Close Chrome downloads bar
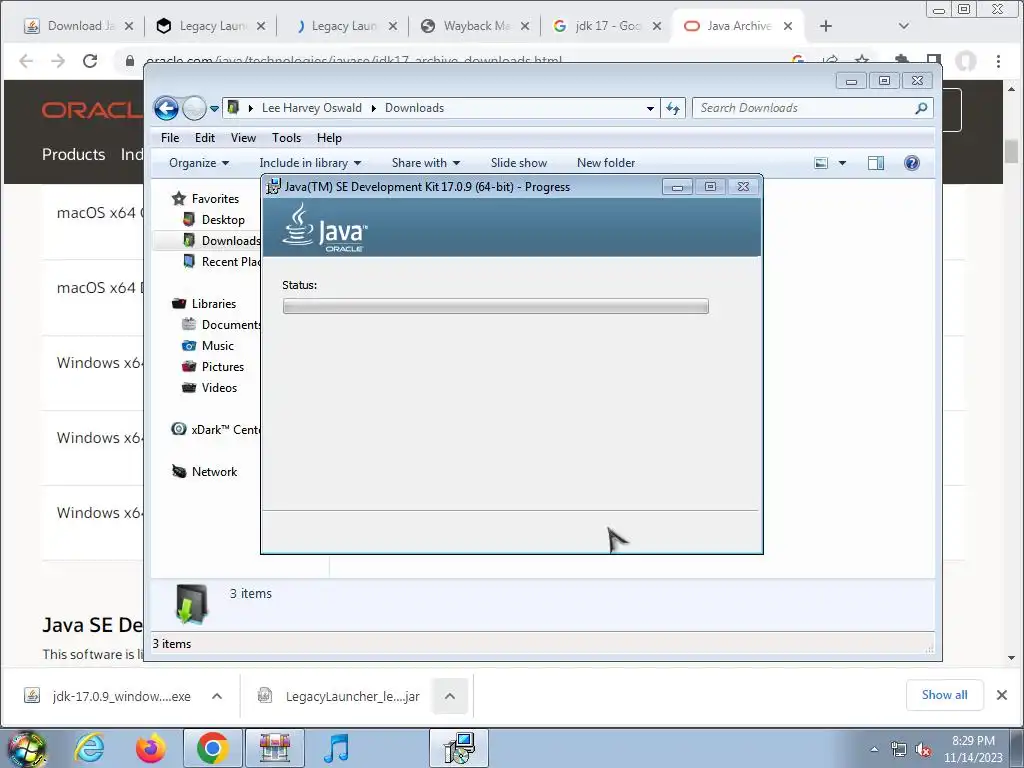This screenshot has width=1024, height=768. pos(1002,695)
